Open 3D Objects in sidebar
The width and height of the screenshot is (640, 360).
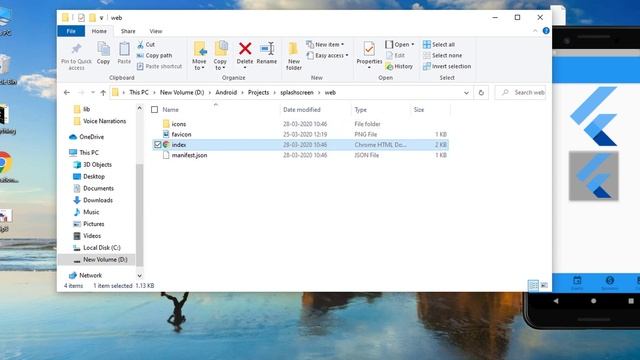[97, 164]
